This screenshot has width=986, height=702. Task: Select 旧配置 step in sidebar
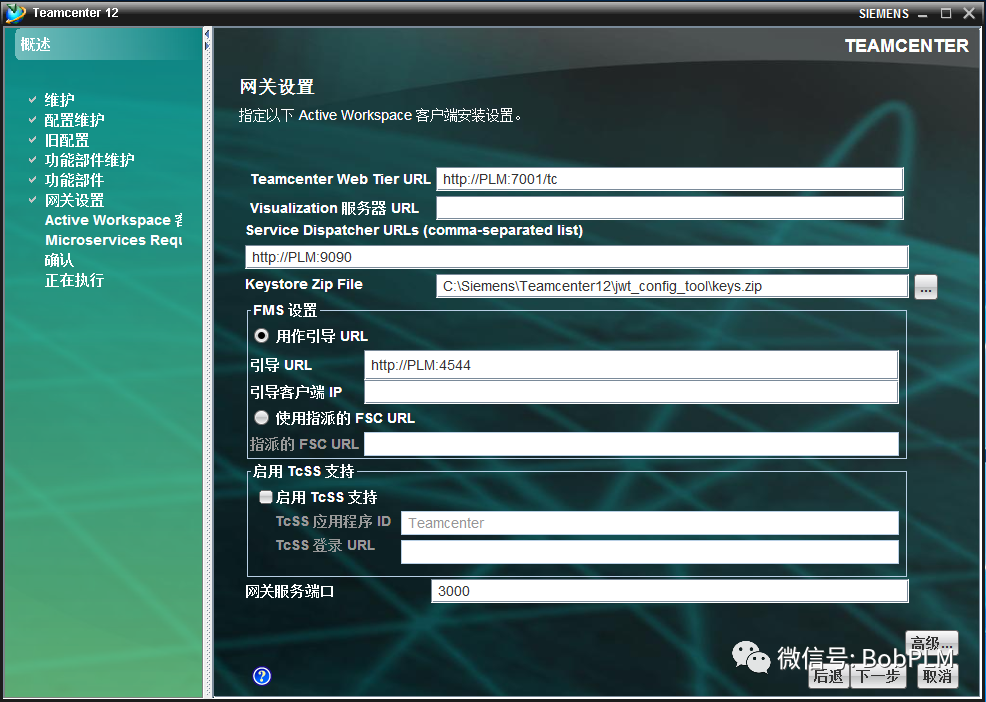point(67,140)
